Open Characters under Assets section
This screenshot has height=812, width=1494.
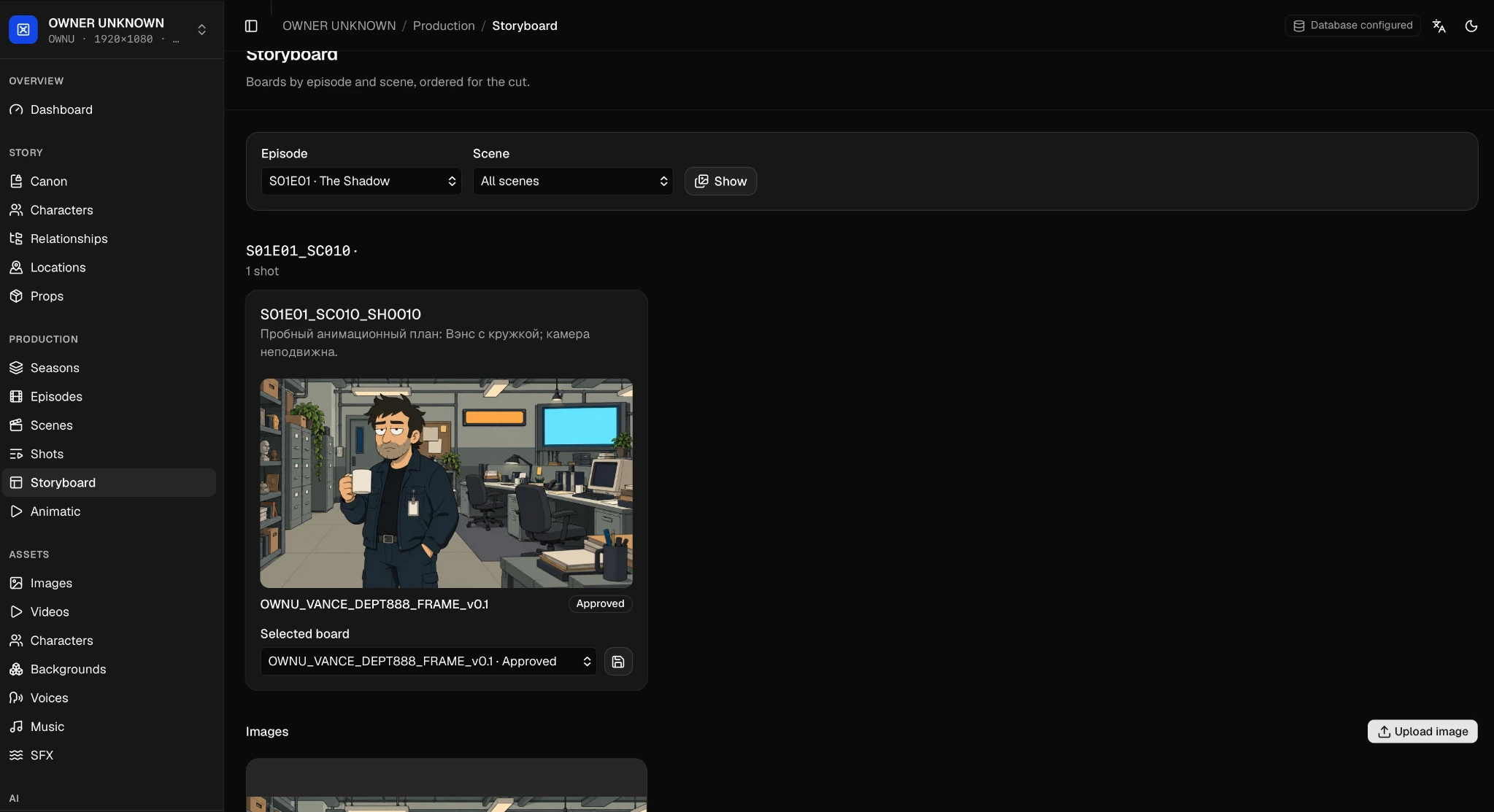click(109, 641)
